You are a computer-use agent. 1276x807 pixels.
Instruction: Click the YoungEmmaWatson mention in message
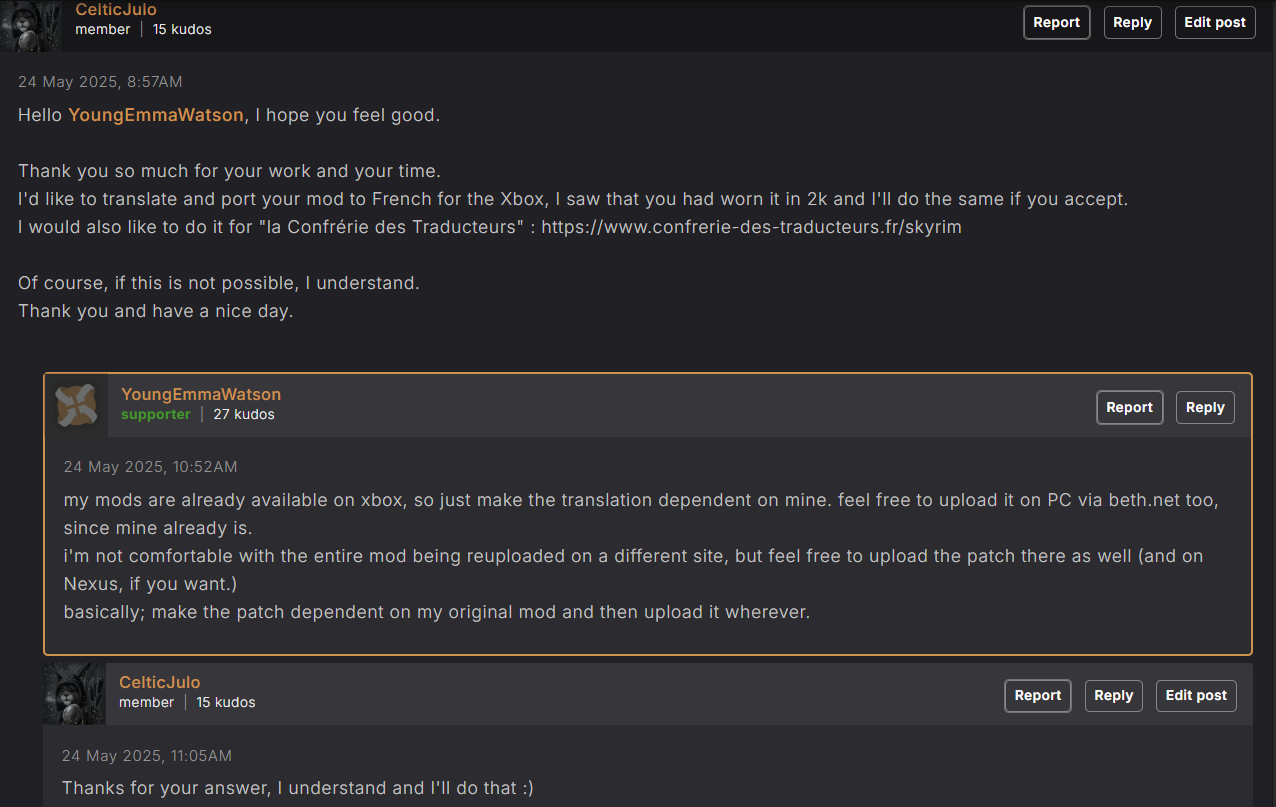[x=156, y=115]
